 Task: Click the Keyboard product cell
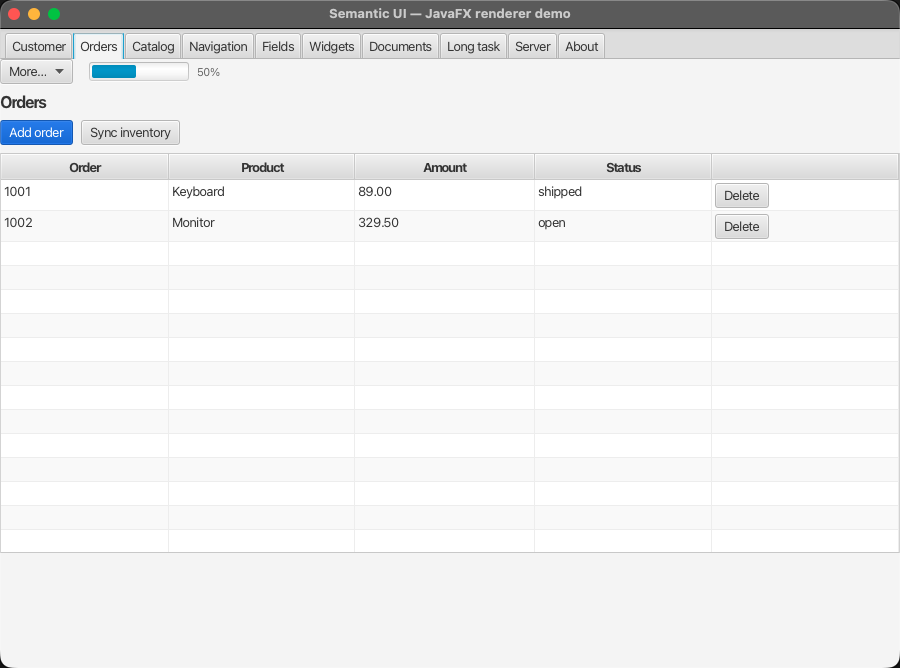262,195
